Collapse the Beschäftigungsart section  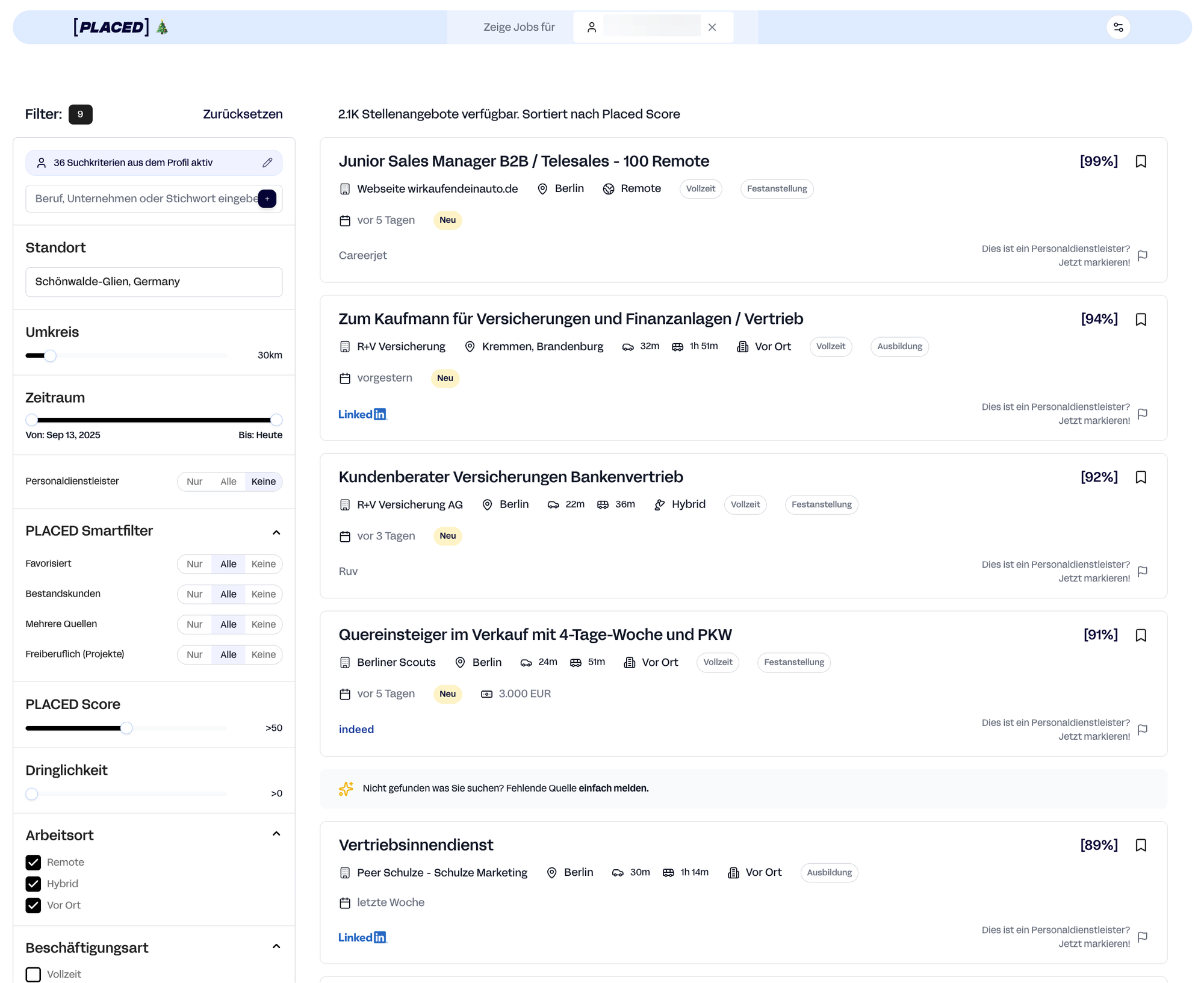click(x=276, y=946)
